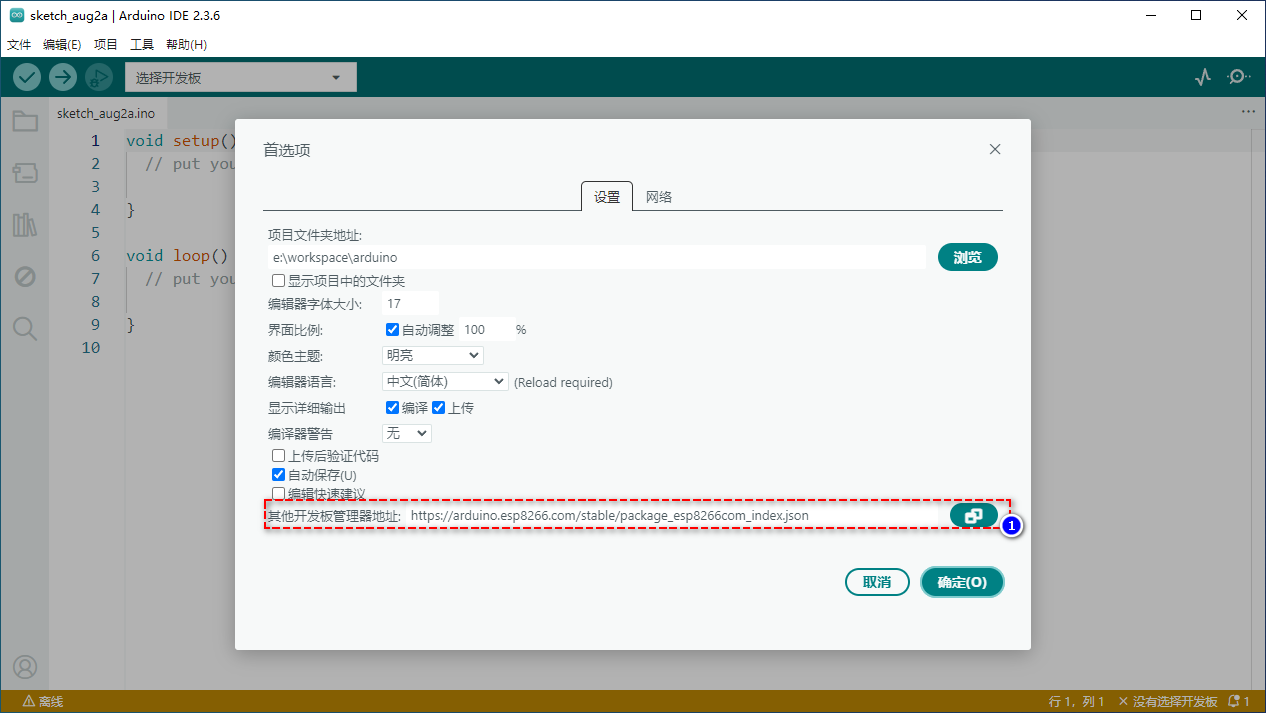Click the Upload arrow button
This screenshot has width=1266, height=713.
[63, 77]
